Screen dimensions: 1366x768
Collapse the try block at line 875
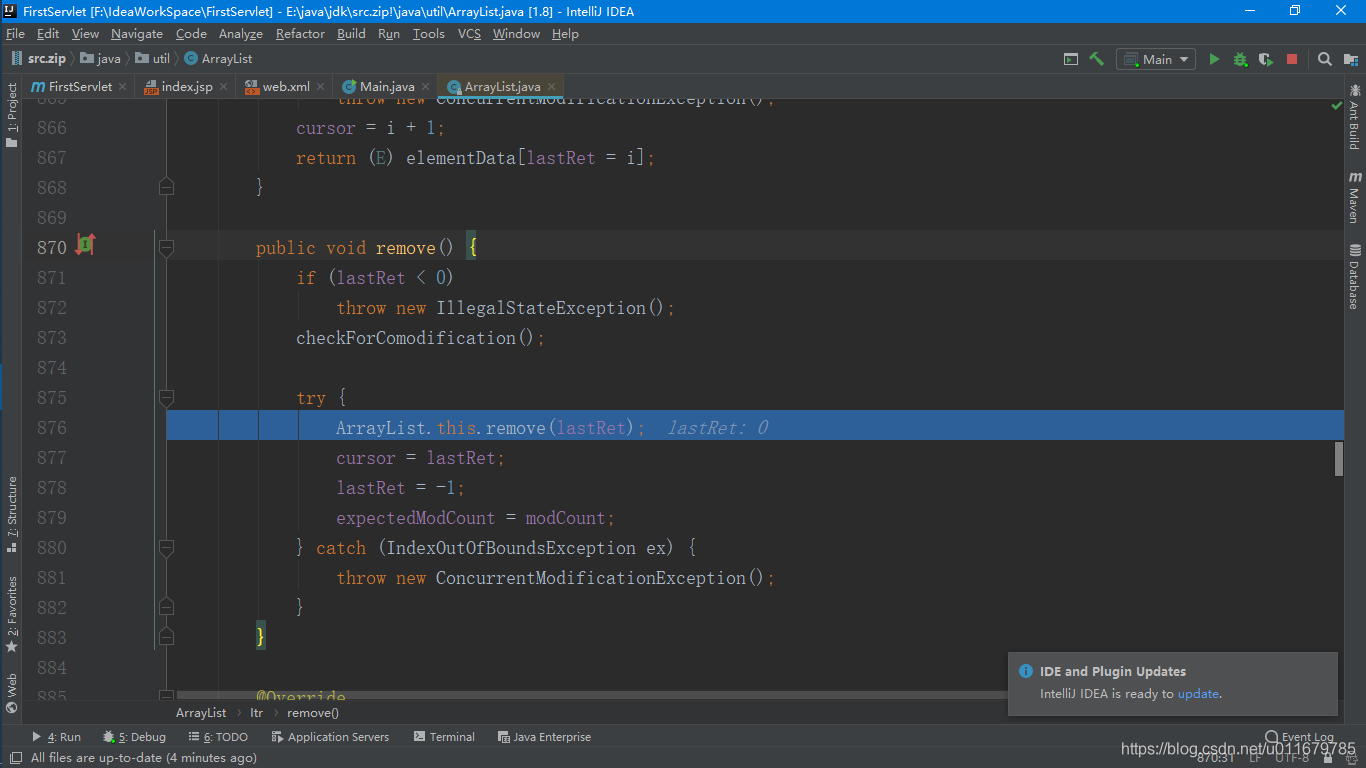[167, 397]
